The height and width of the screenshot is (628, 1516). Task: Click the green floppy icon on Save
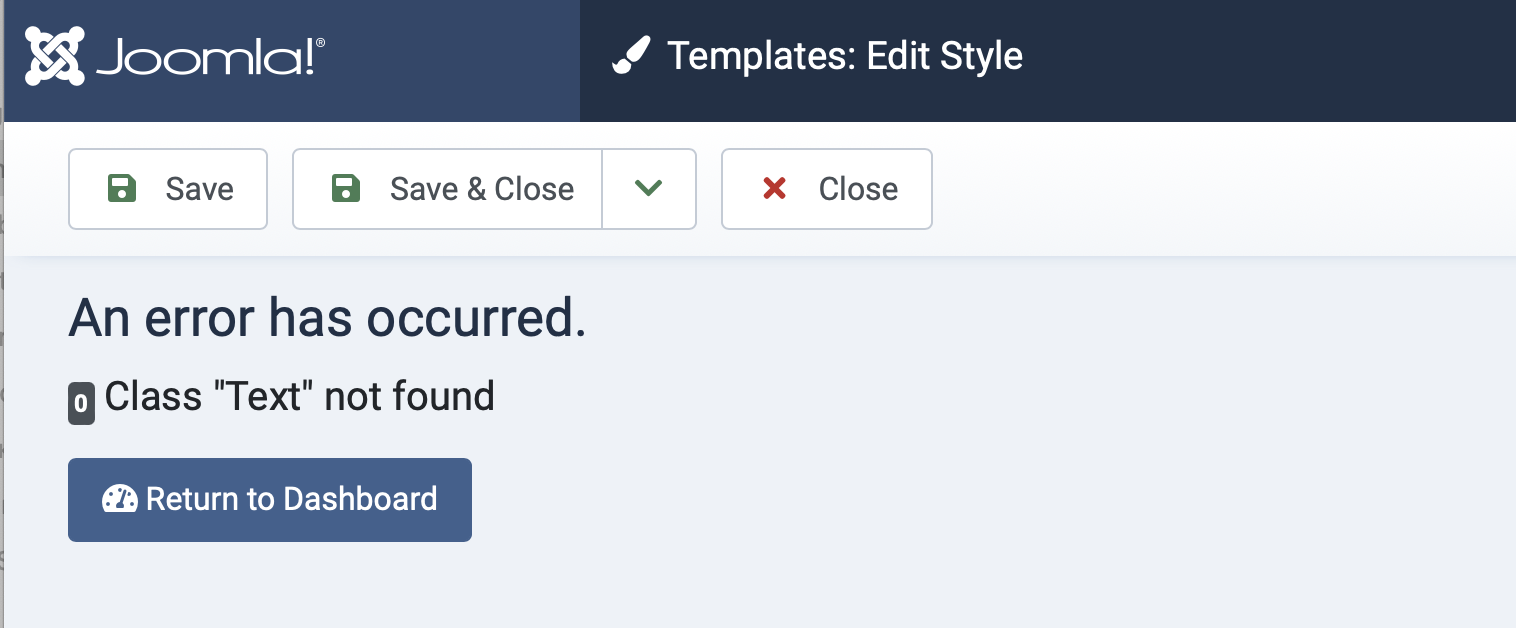point(122,188)
